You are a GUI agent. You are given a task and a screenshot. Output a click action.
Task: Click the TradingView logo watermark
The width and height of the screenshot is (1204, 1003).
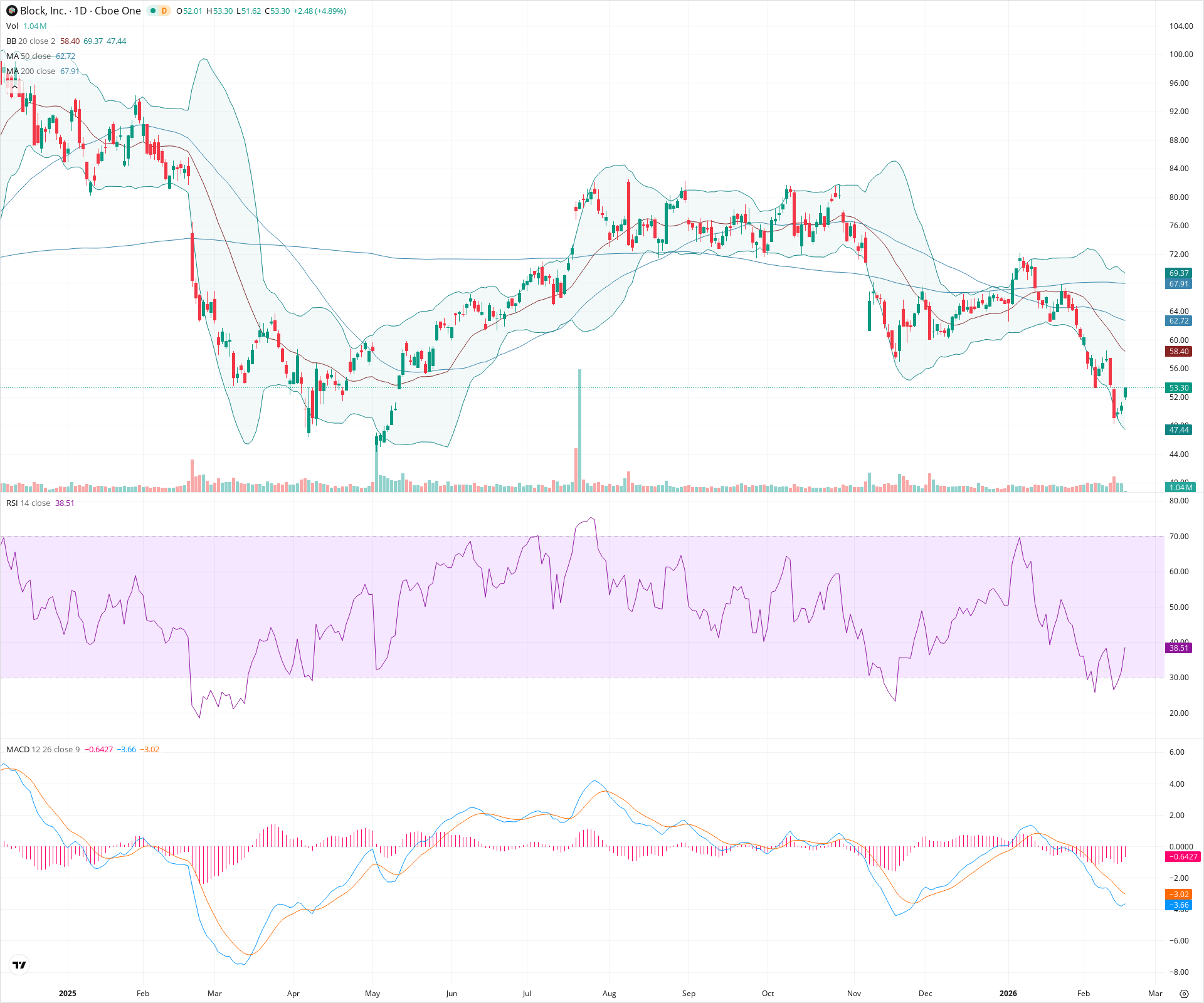point(19,965)
